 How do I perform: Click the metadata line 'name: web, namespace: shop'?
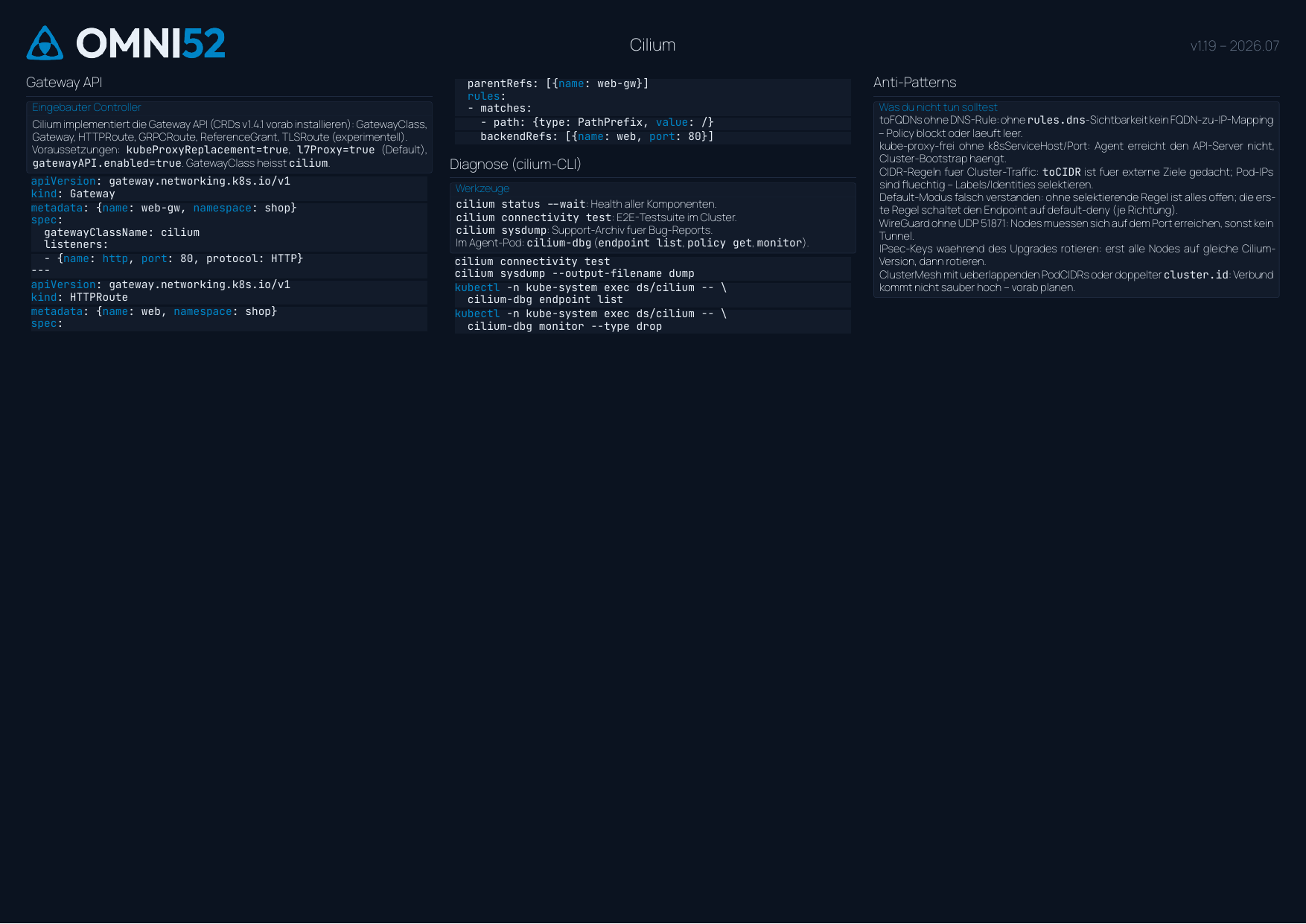point(153,311)
